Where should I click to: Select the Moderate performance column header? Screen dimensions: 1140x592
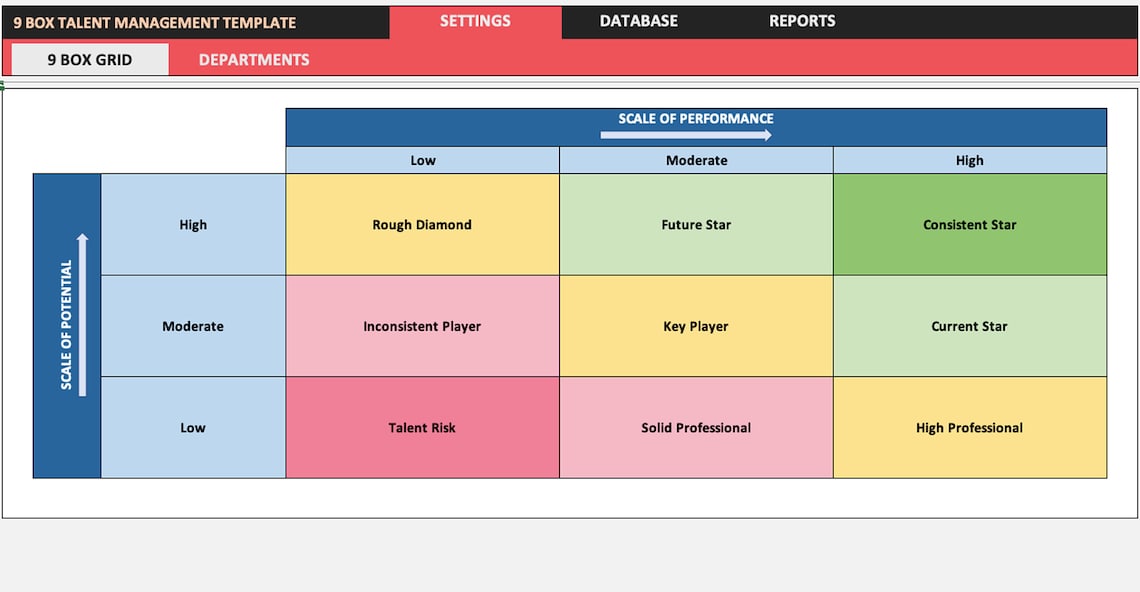point(697,160)
